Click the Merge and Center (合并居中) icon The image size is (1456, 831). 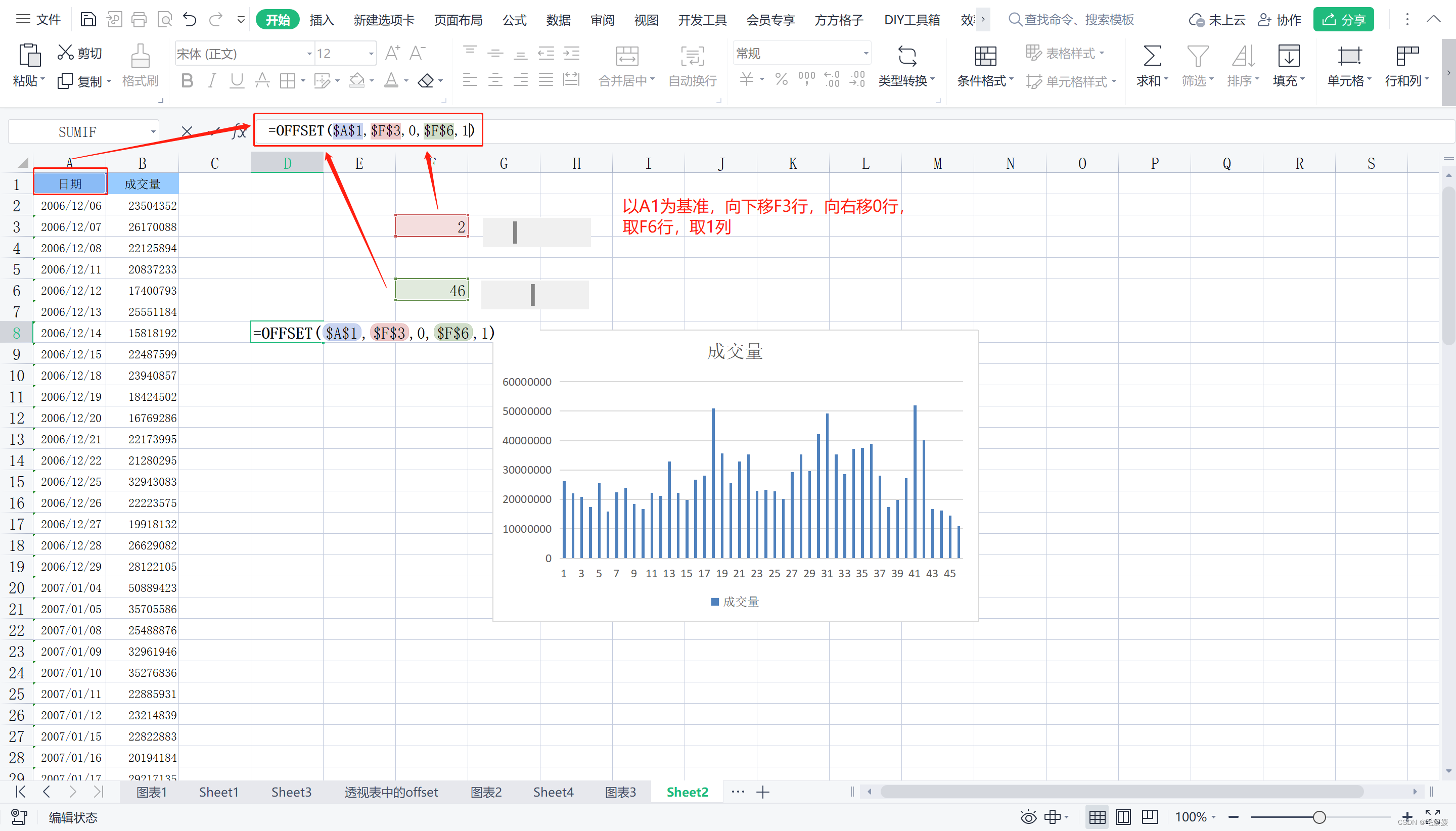pyautogui.click(x=627, y=56)
